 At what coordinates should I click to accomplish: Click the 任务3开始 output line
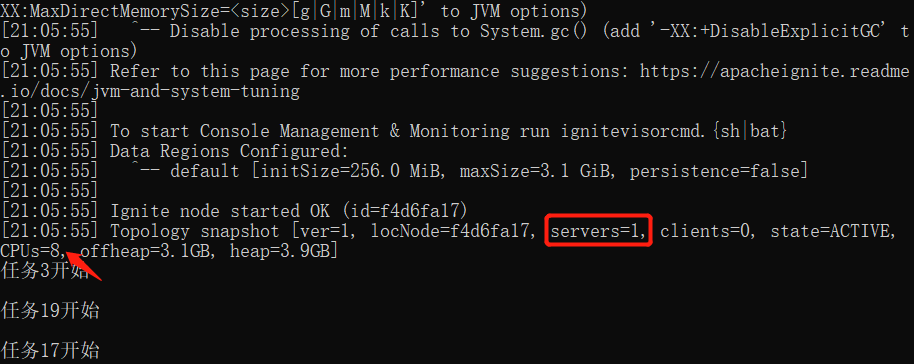point(45,271)
